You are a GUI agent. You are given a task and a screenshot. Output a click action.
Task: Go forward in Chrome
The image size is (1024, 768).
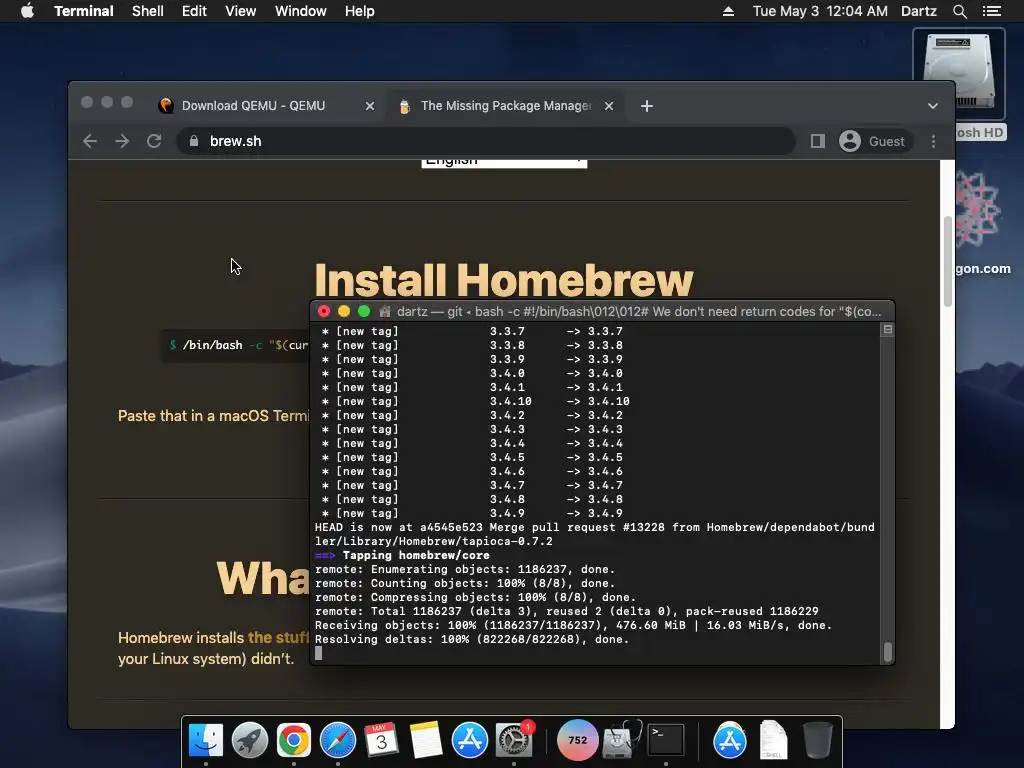click(122, 141)
